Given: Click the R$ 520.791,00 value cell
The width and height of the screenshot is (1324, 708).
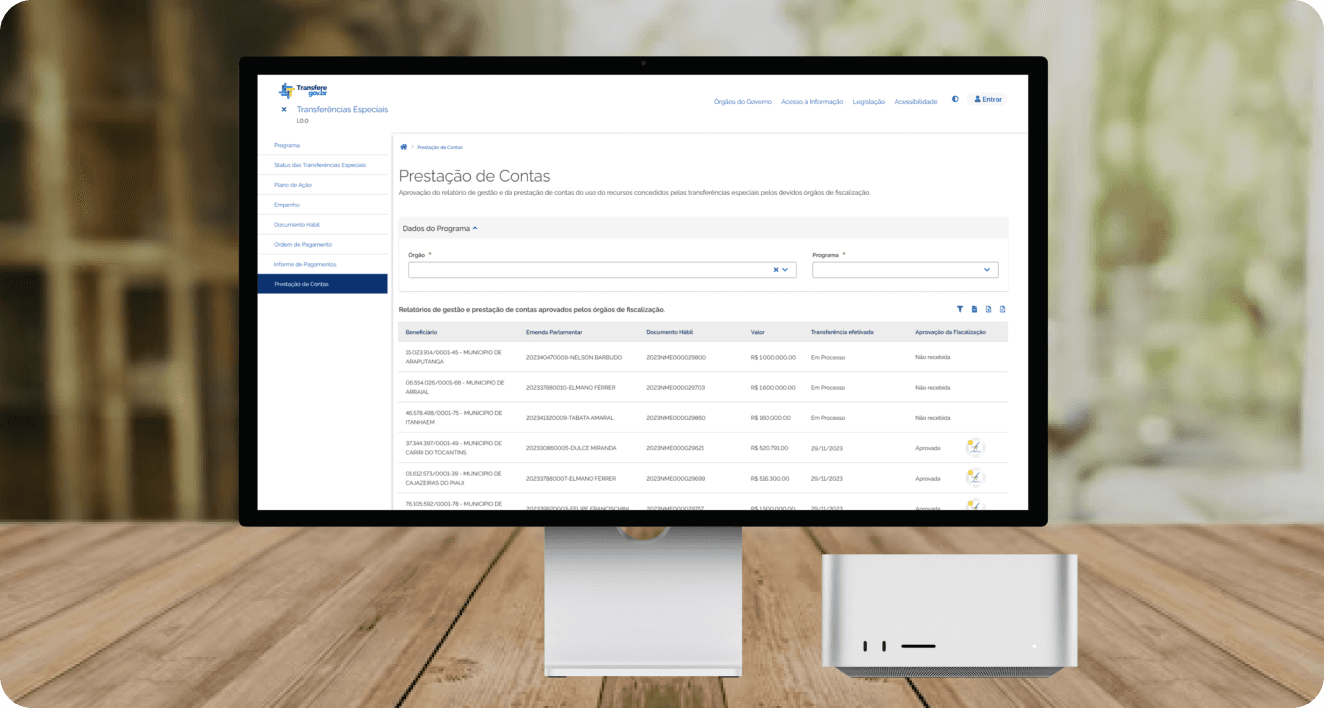Looking at the screenshot, I should (x=769, y=448).
